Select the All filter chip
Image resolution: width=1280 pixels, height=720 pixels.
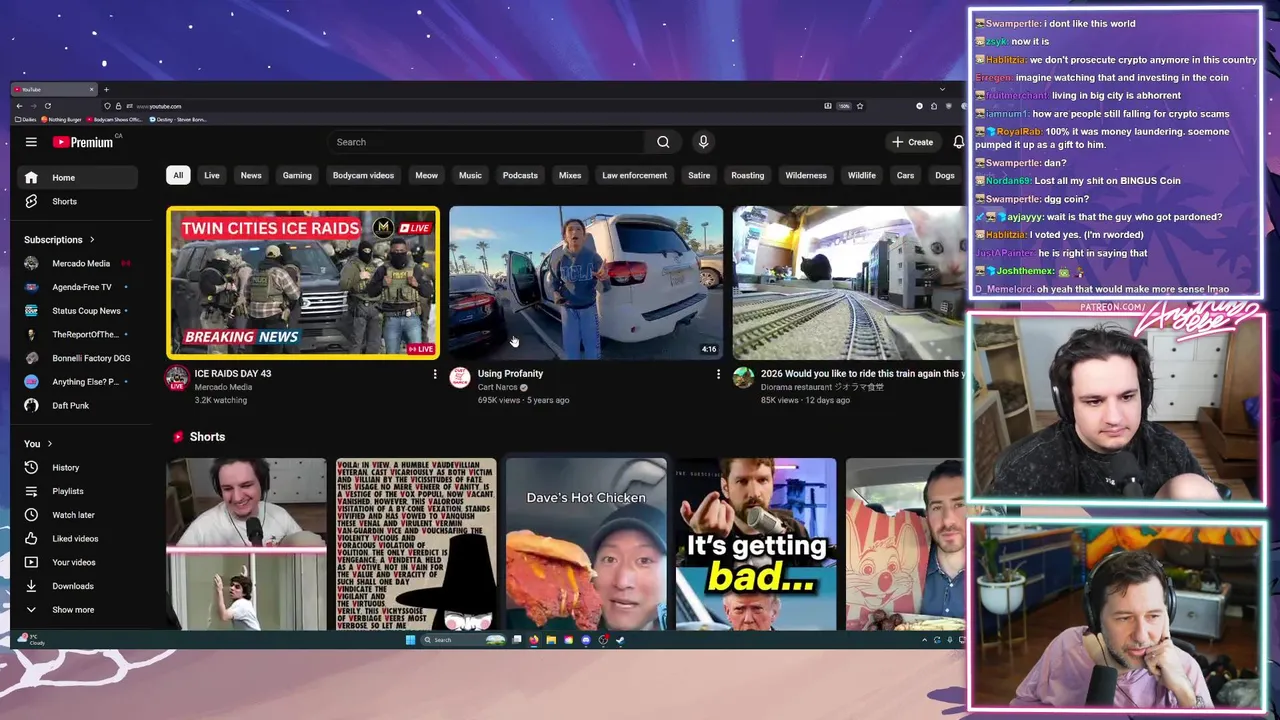pyautogui.click(x=178, y=175)
